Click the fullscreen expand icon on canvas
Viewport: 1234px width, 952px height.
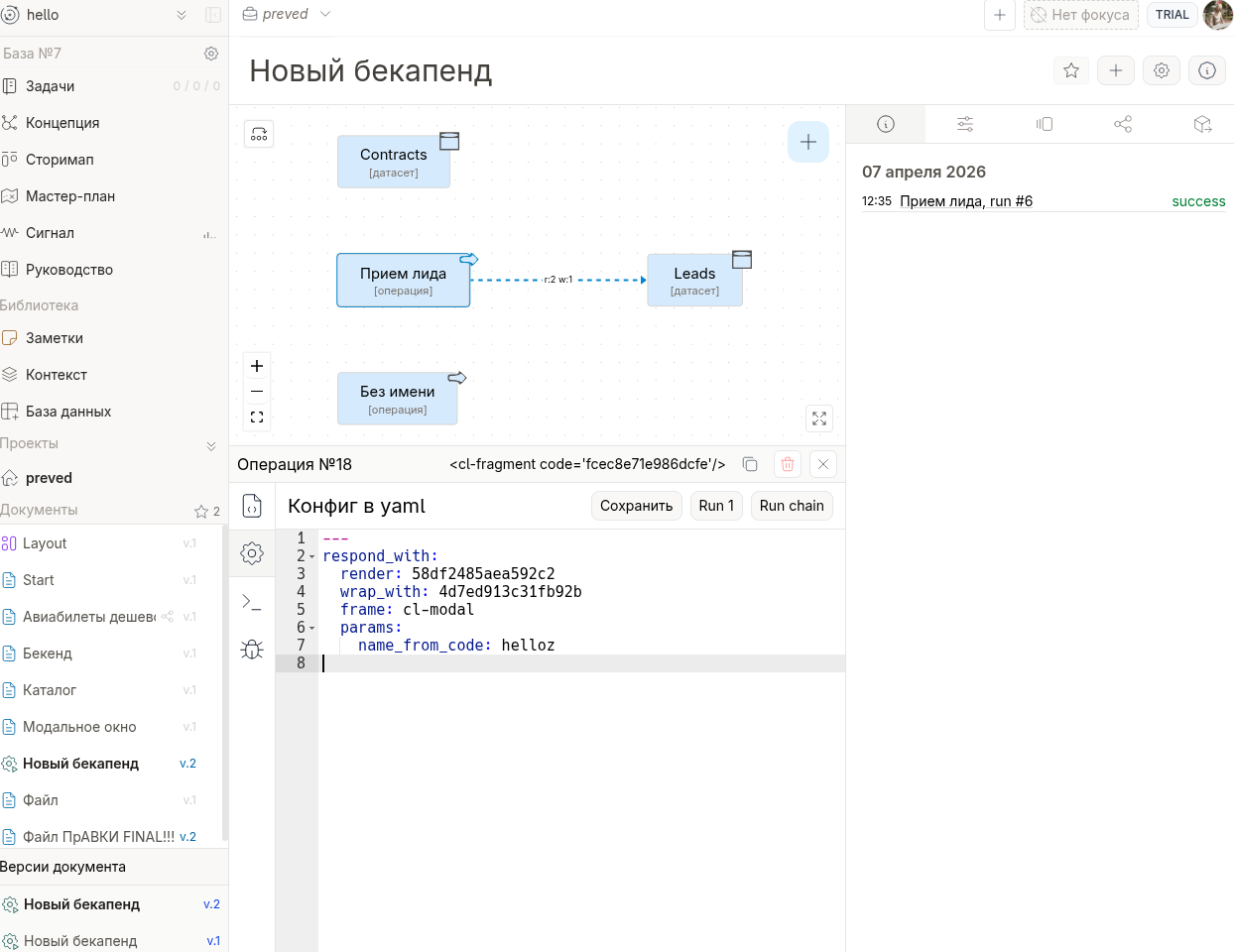[819, 418]
